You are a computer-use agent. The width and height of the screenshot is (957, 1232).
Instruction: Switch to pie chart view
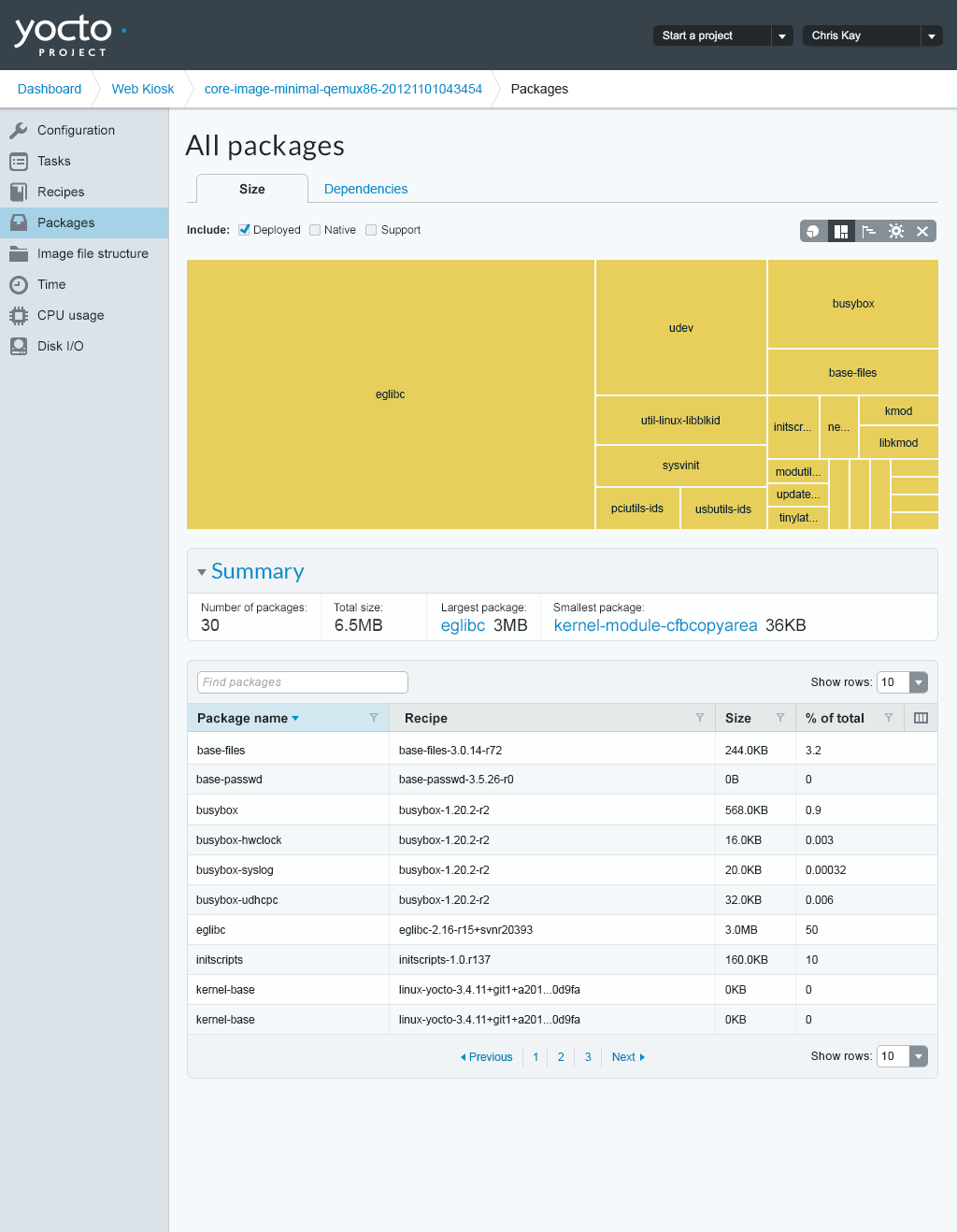point(813,231)
